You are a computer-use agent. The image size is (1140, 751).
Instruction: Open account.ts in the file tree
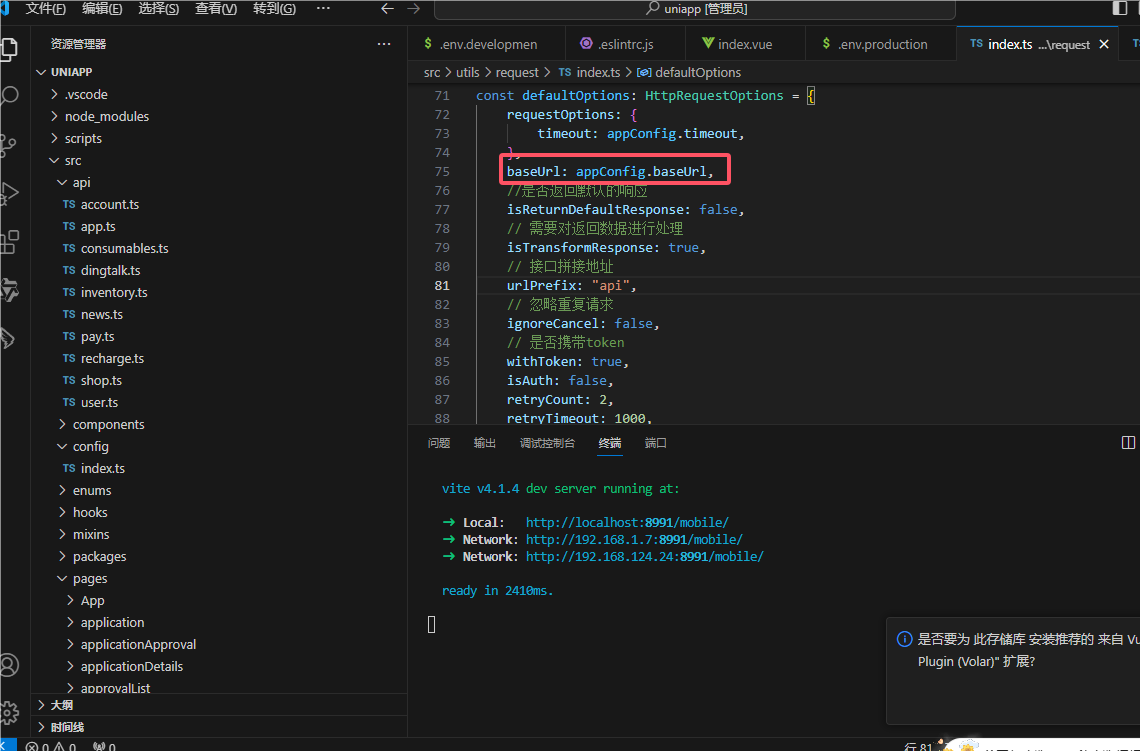pyautogui.click(x=110, y=204)
